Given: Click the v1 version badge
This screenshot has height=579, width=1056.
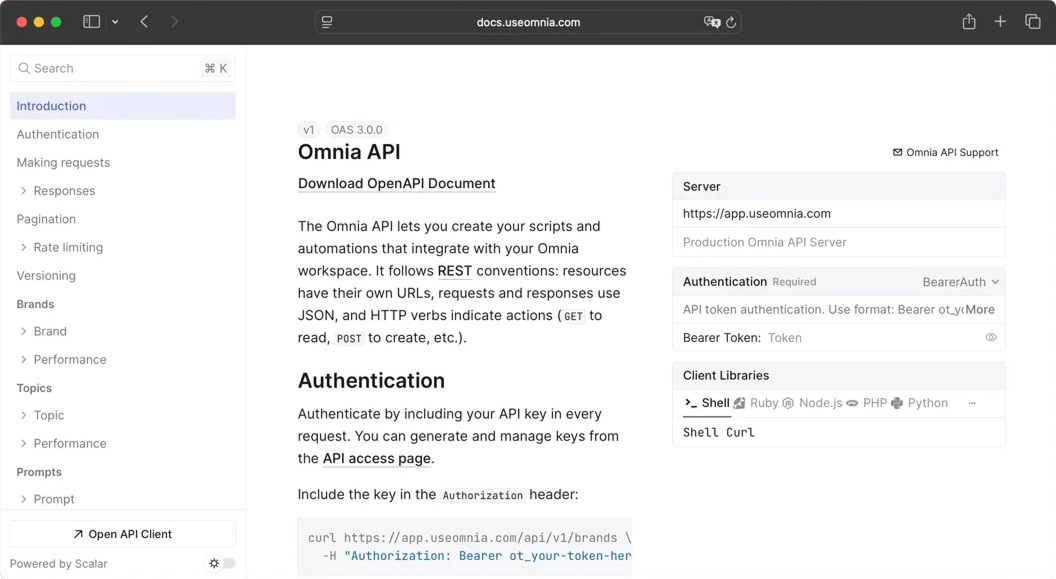Looking at the screenshot, I should 308,130.
